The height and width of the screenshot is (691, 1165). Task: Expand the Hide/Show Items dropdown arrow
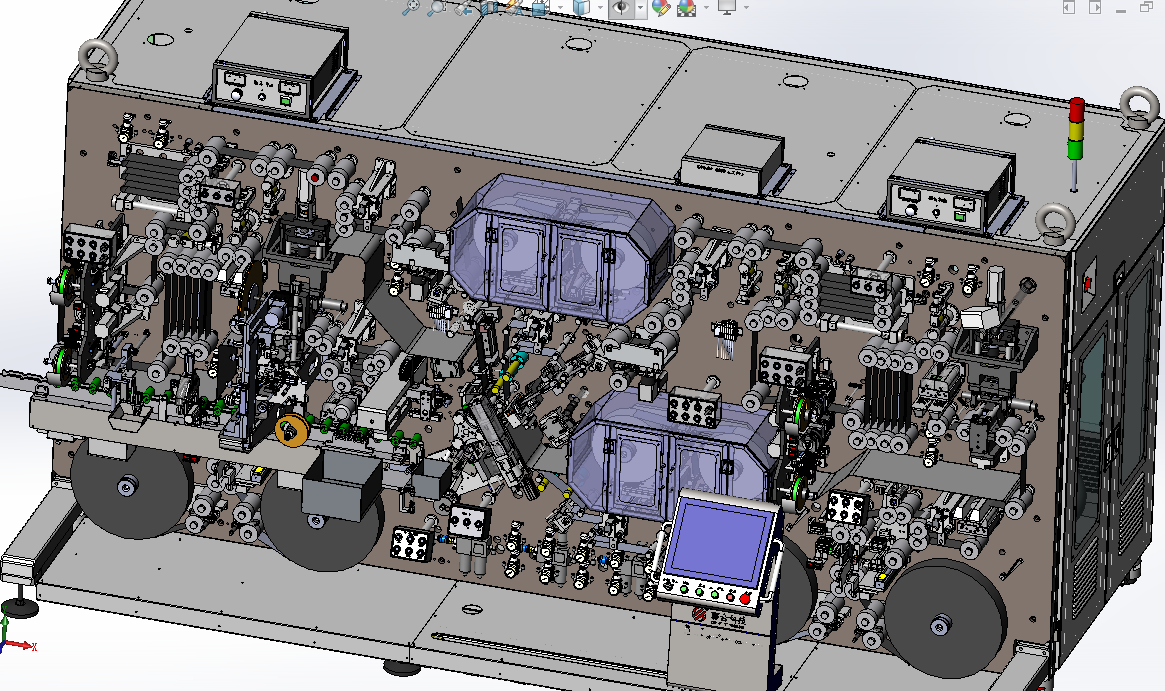coord(640,7)
